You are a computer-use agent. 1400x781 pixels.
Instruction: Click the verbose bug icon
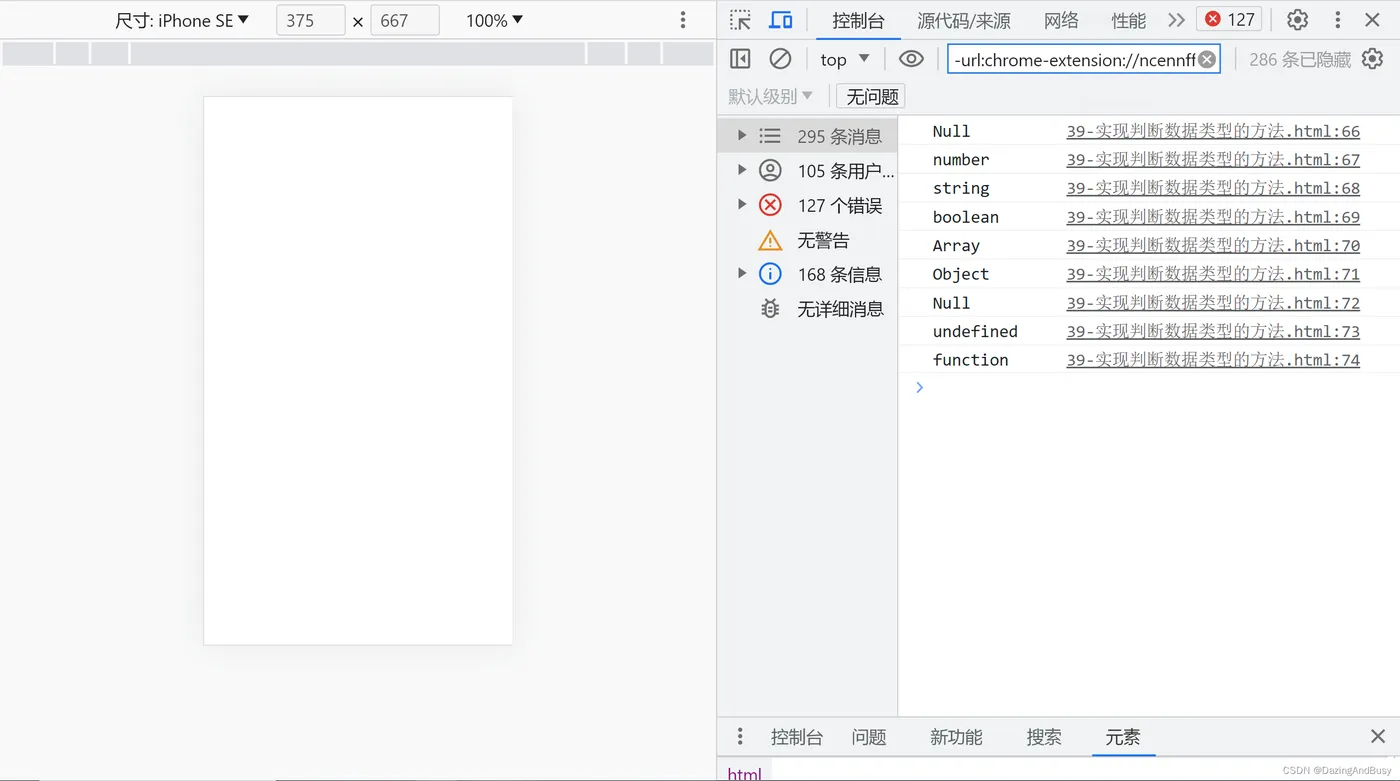pyautogui.click(x=770, y=309)
